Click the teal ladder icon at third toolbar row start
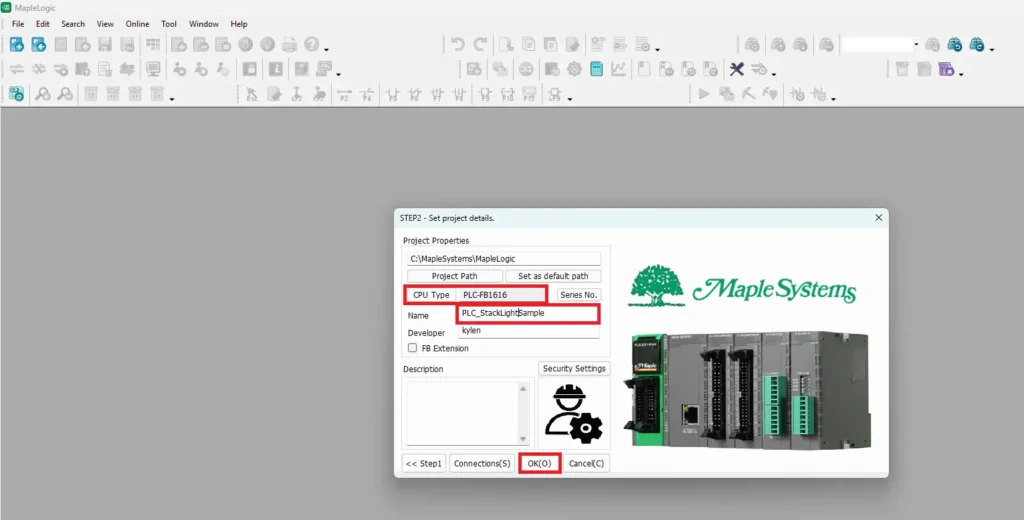Viewport: 1024px width, 520px height. (16, 93)
